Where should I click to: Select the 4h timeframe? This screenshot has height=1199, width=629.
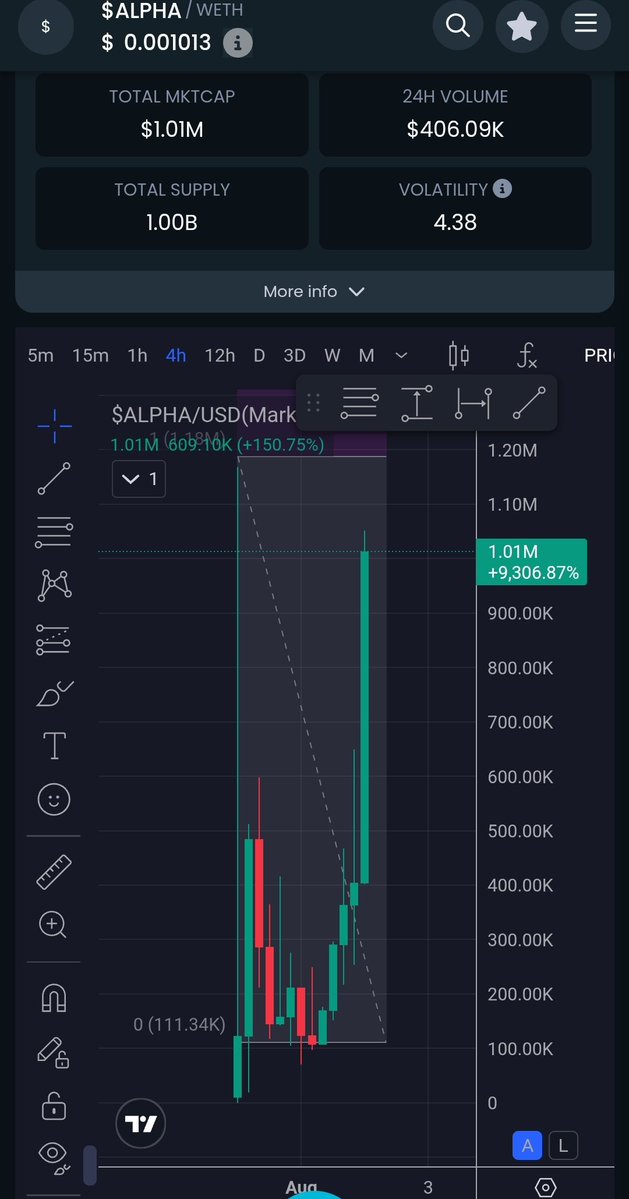176,356
